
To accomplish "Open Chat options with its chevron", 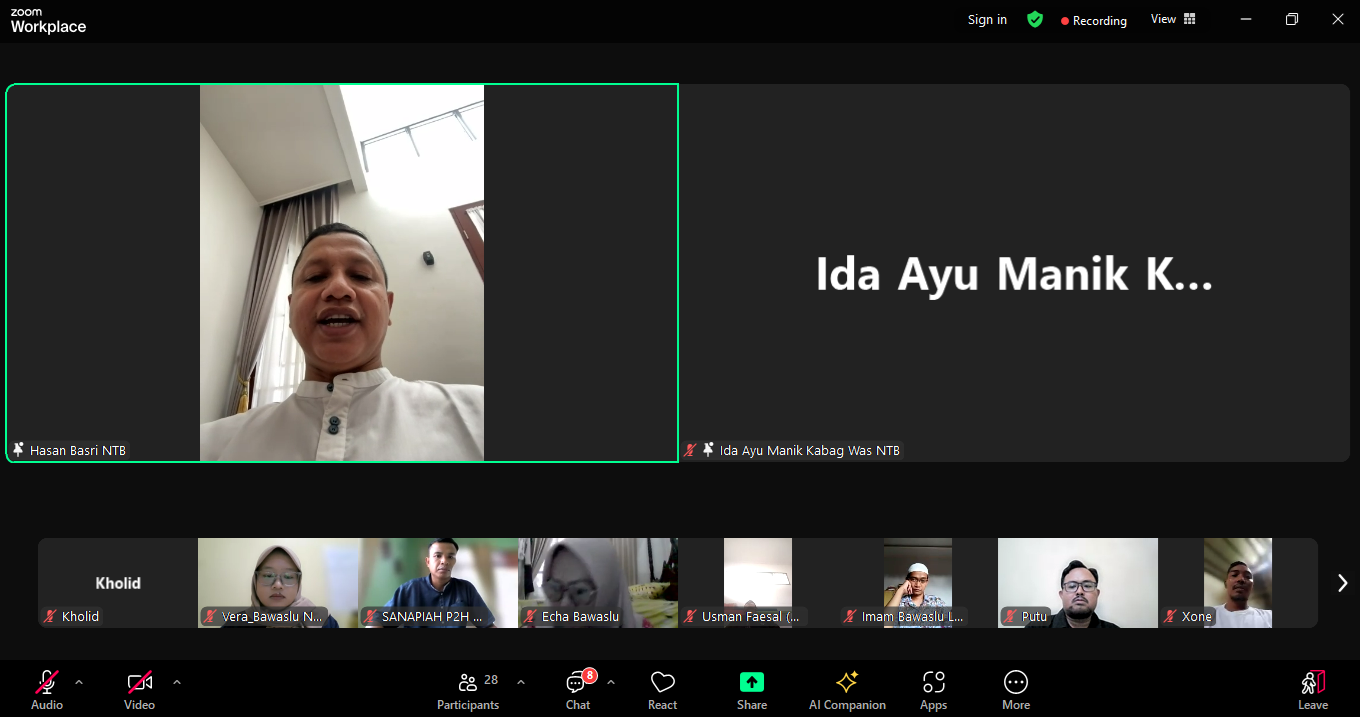I will coord(610,683).
